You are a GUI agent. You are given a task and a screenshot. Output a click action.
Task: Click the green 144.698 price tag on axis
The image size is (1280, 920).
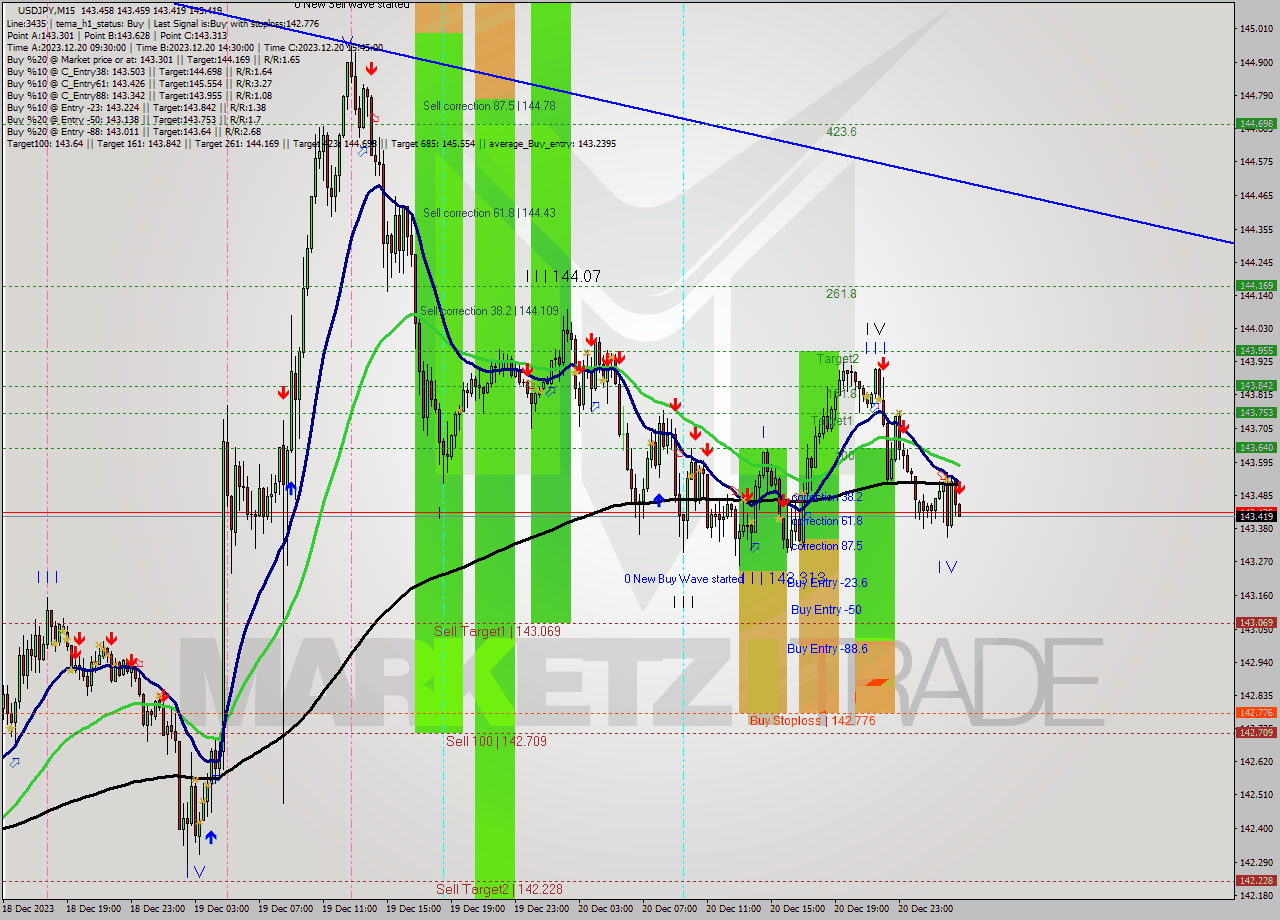click(1256, 124)
